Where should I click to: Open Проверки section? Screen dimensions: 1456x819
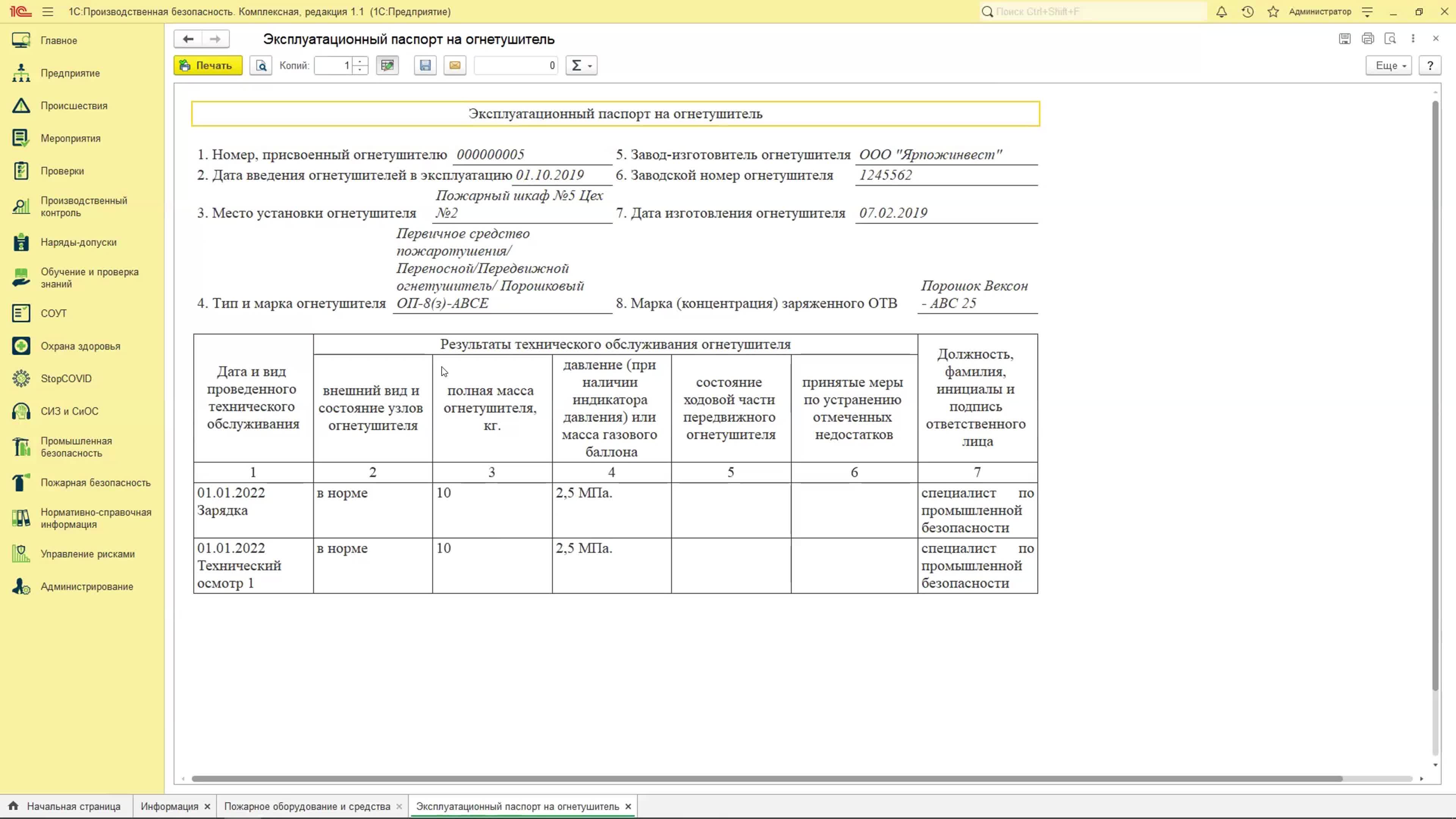[x=62, y=171]
